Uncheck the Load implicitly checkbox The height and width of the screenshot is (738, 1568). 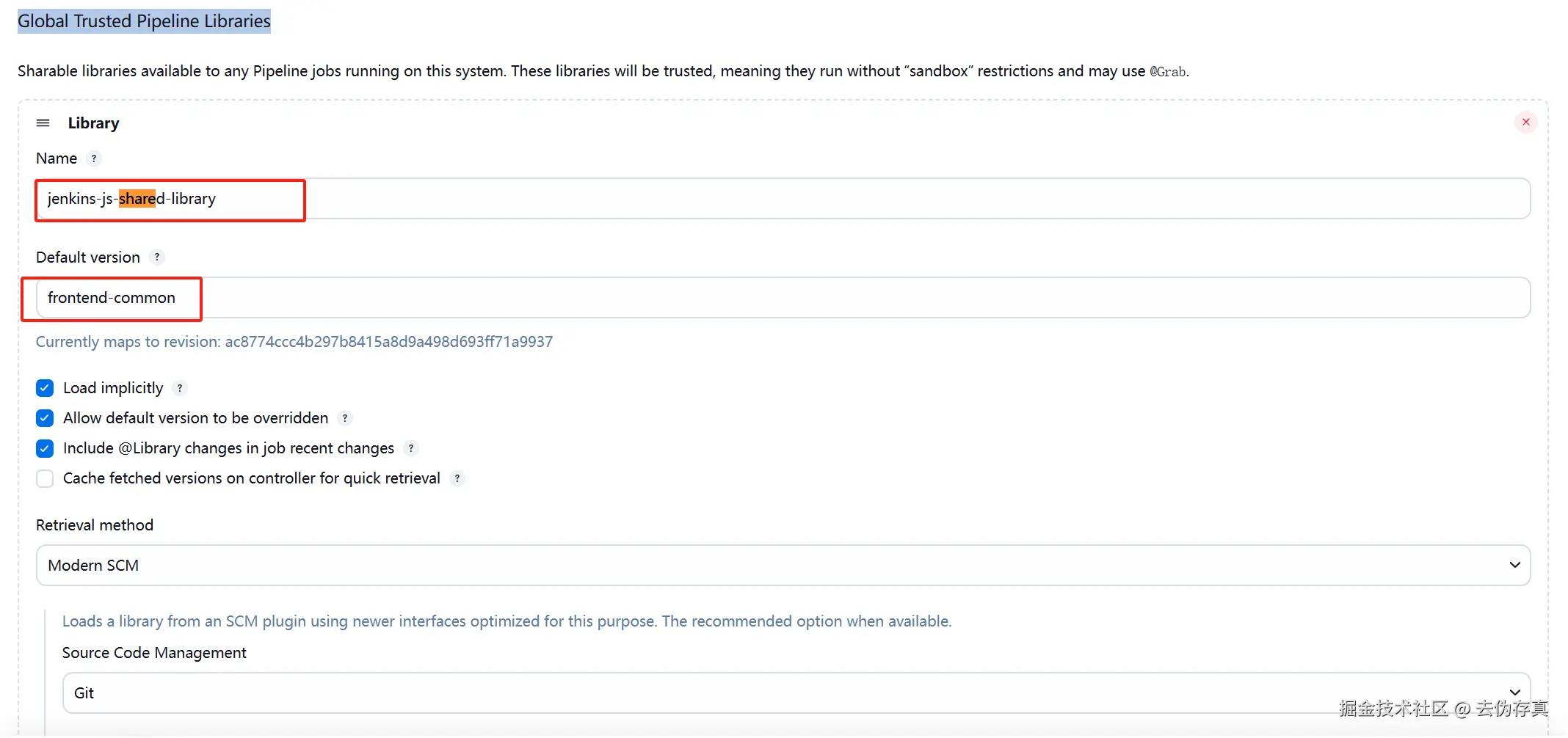point(45,388)
